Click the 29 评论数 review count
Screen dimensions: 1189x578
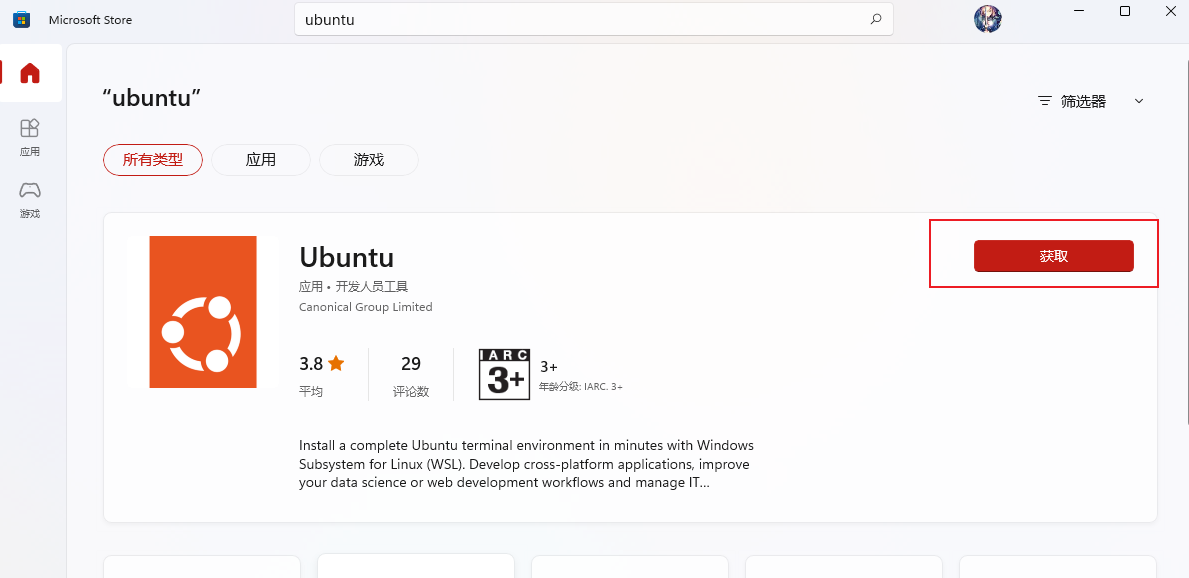click(411, 375)
